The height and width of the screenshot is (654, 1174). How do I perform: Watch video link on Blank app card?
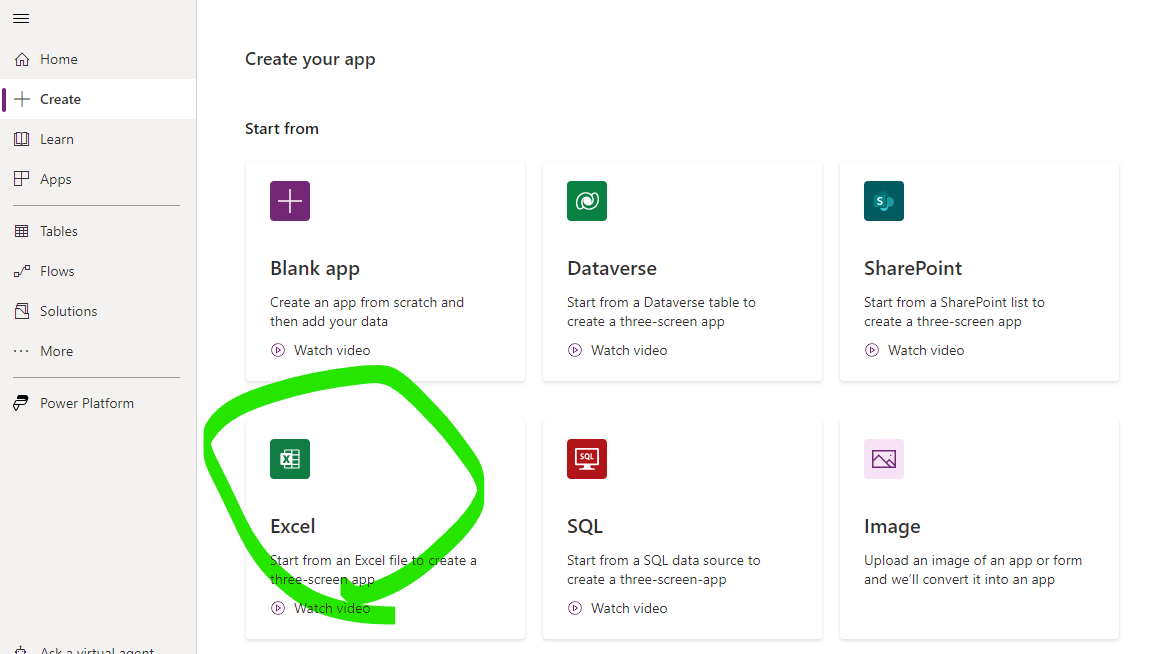(x=332, y=350)
